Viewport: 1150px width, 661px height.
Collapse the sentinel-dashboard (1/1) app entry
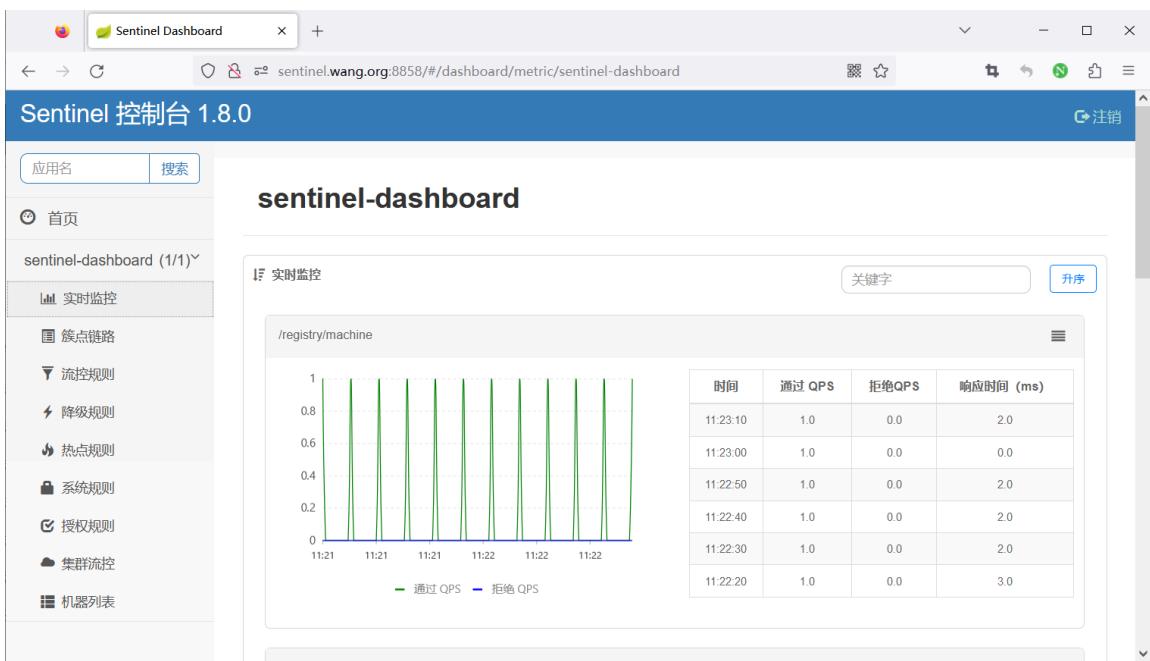110,260
